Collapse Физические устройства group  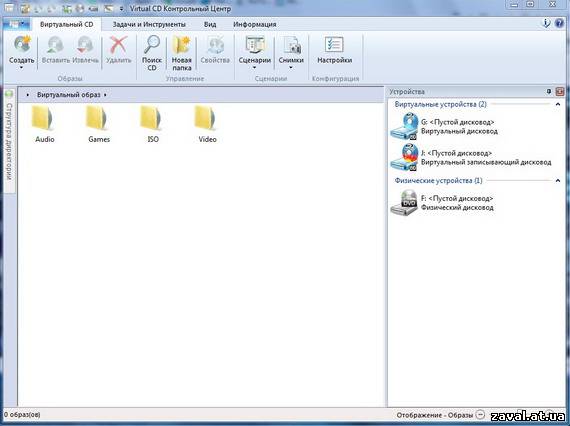558,181
